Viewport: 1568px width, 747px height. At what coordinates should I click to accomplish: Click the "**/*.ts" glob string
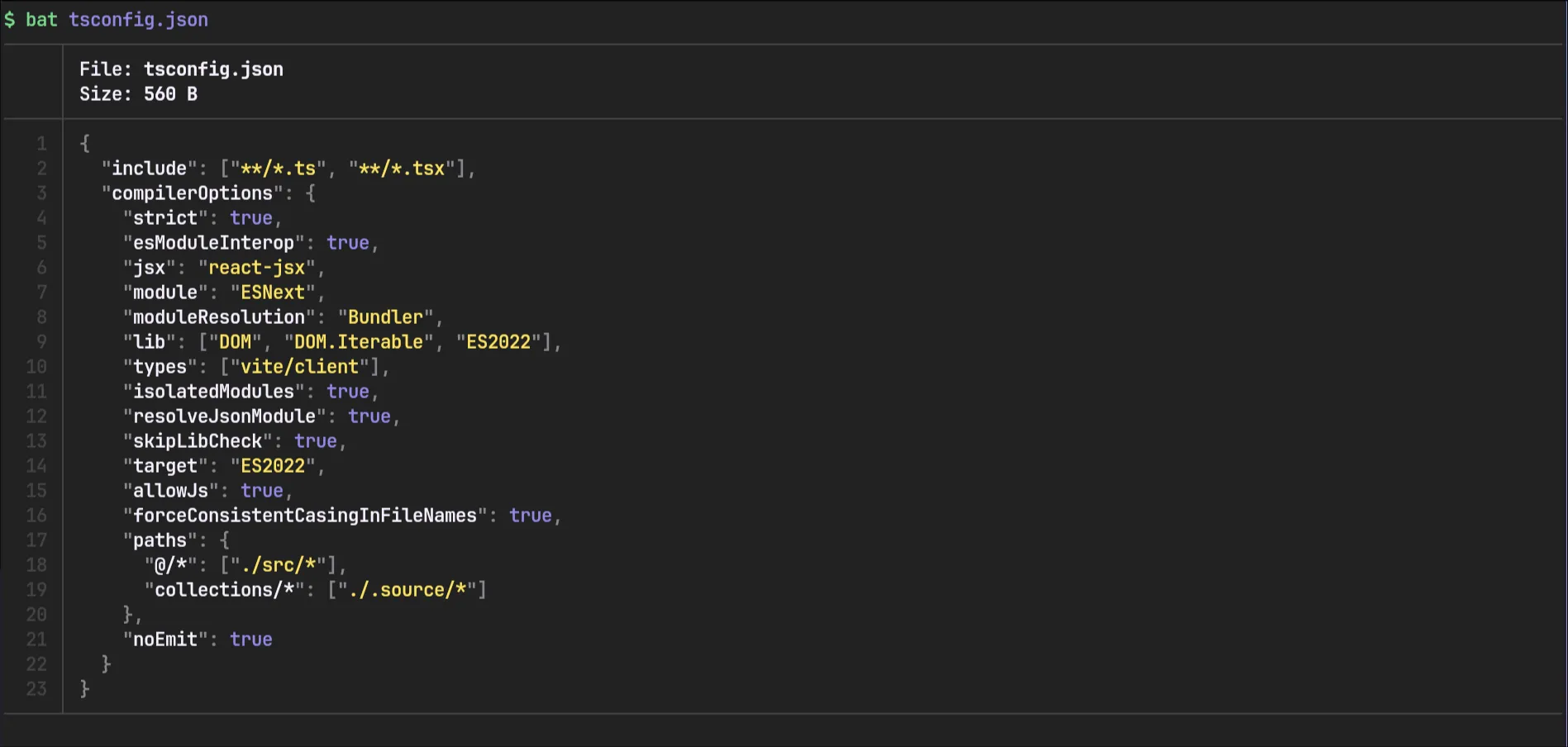tap(278, 169)
